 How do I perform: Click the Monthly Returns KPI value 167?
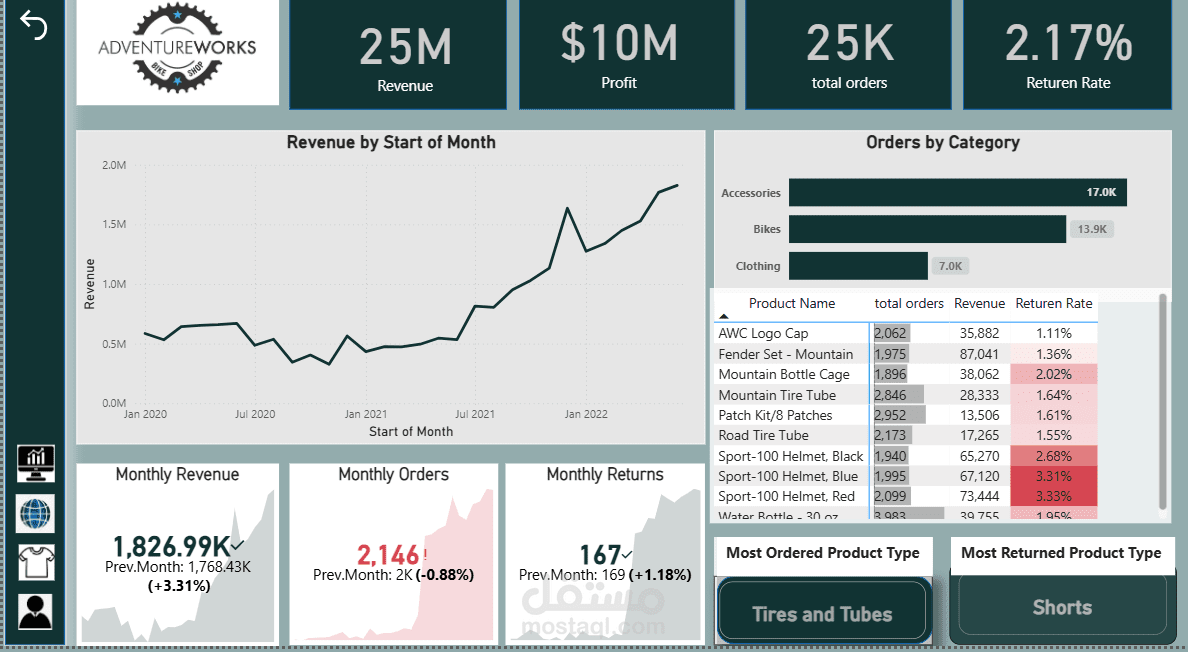[x=600, y=555]
